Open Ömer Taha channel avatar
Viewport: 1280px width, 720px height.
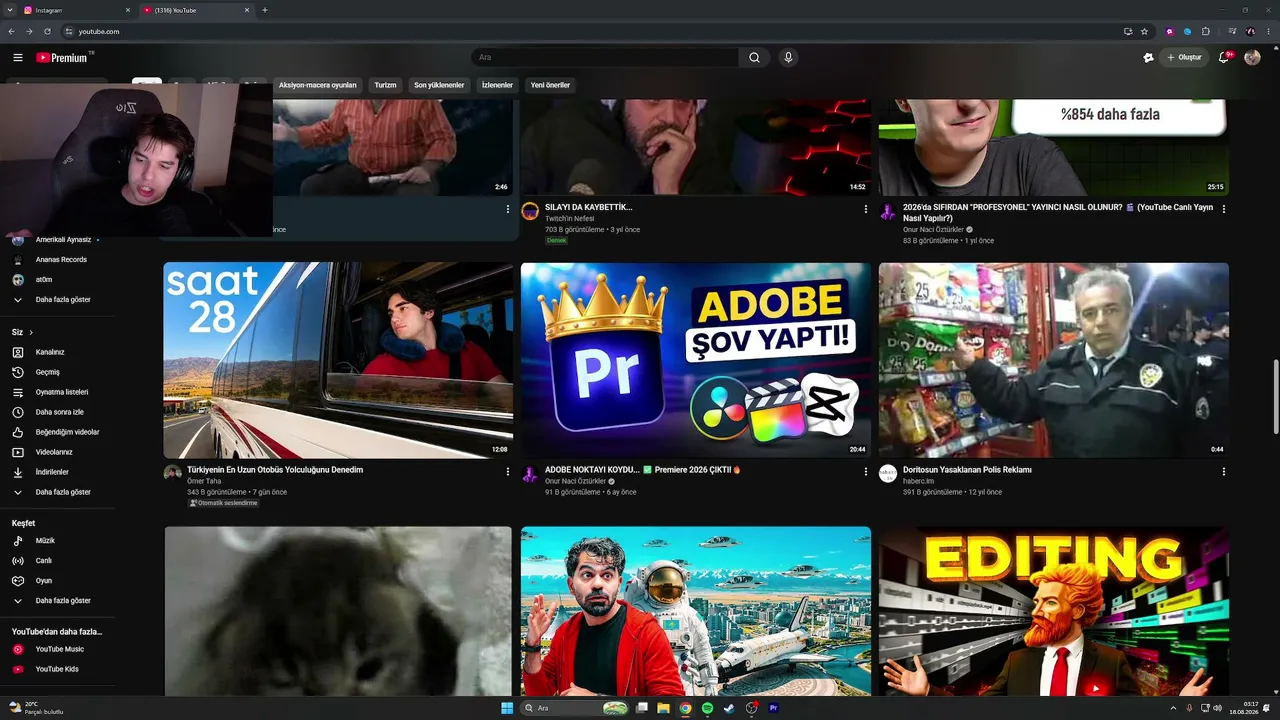pyautogui.click(x=173, y=473)
